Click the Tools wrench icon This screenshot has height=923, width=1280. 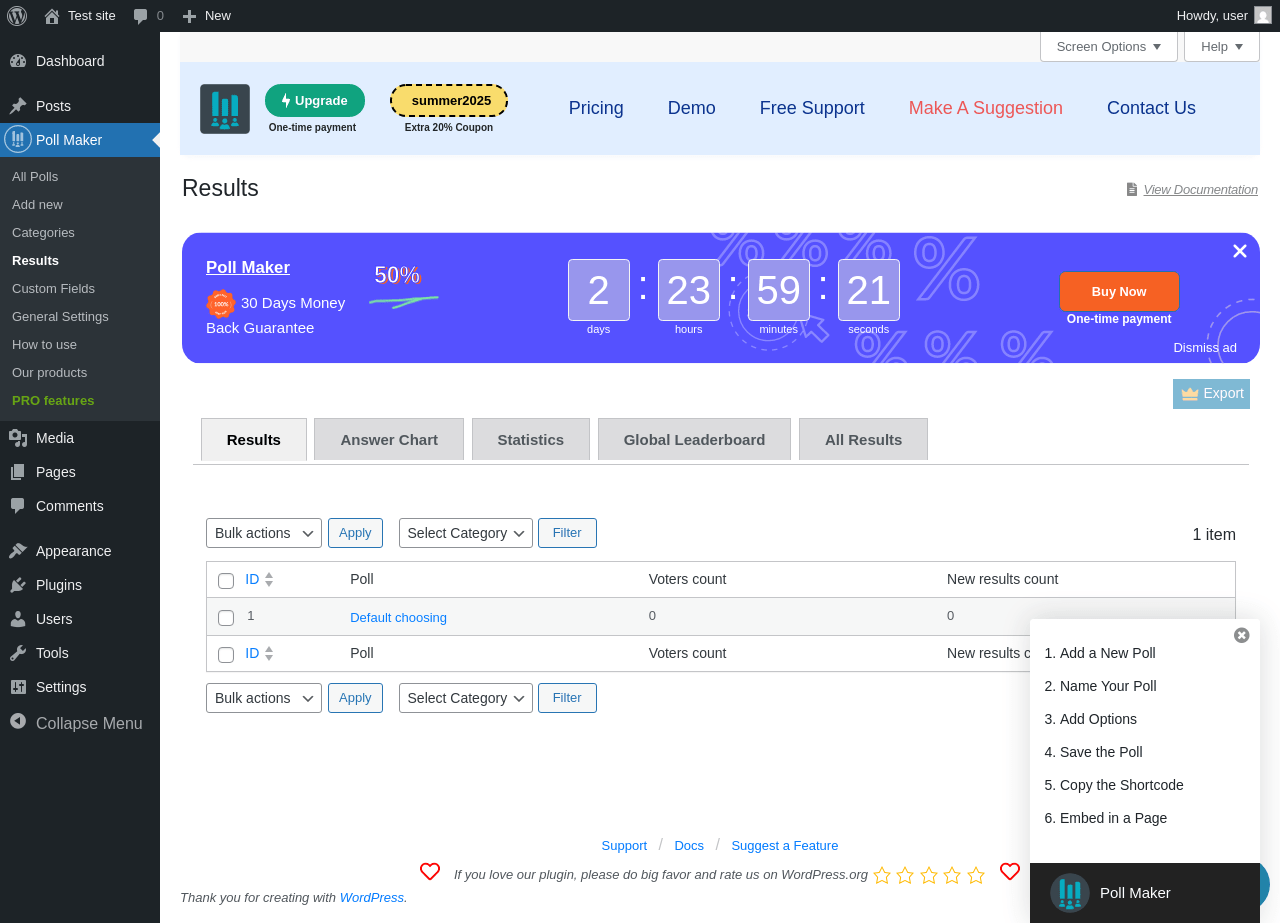click(18, 653)
